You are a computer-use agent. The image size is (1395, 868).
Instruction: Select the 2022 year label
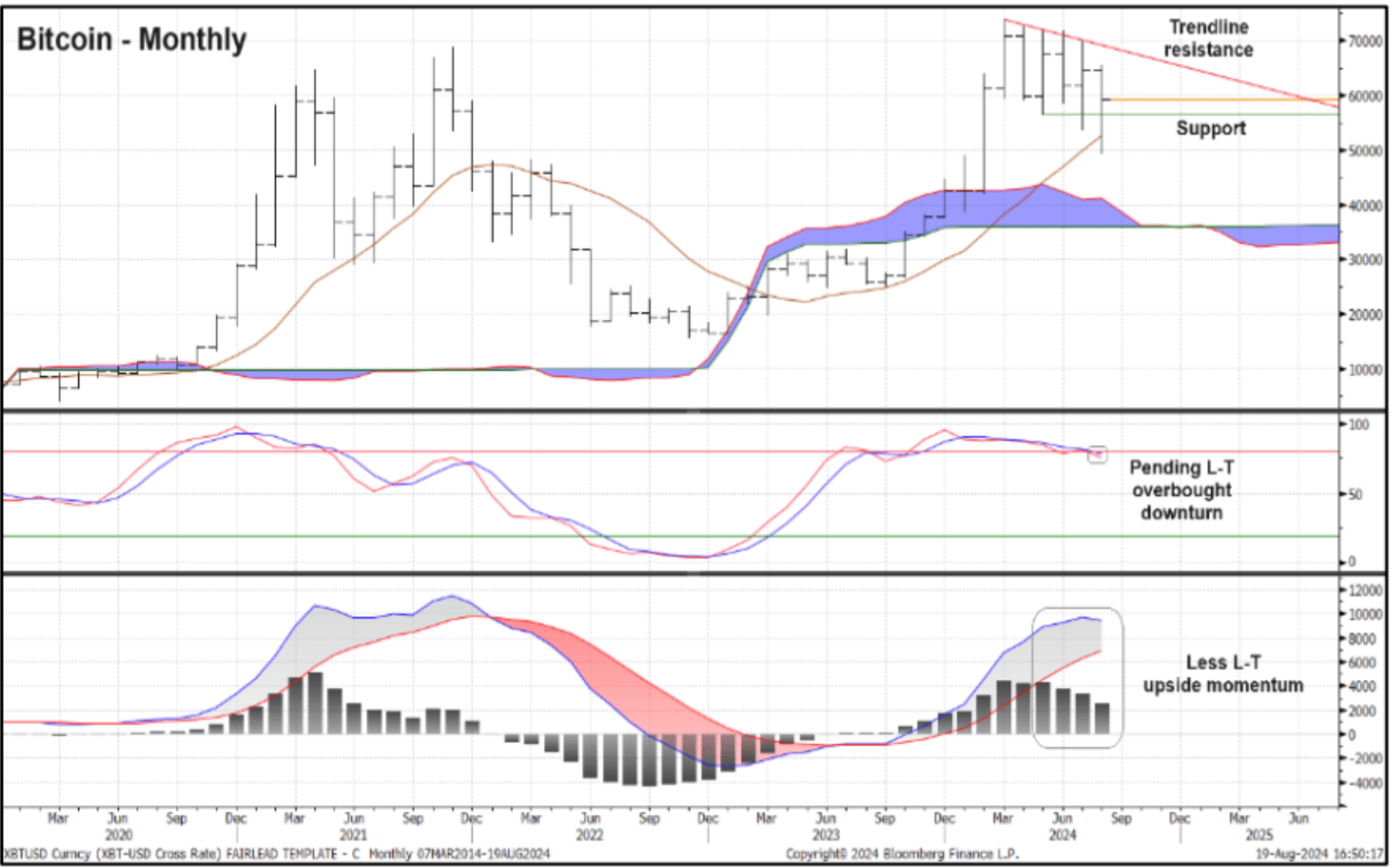pos(590,835)
